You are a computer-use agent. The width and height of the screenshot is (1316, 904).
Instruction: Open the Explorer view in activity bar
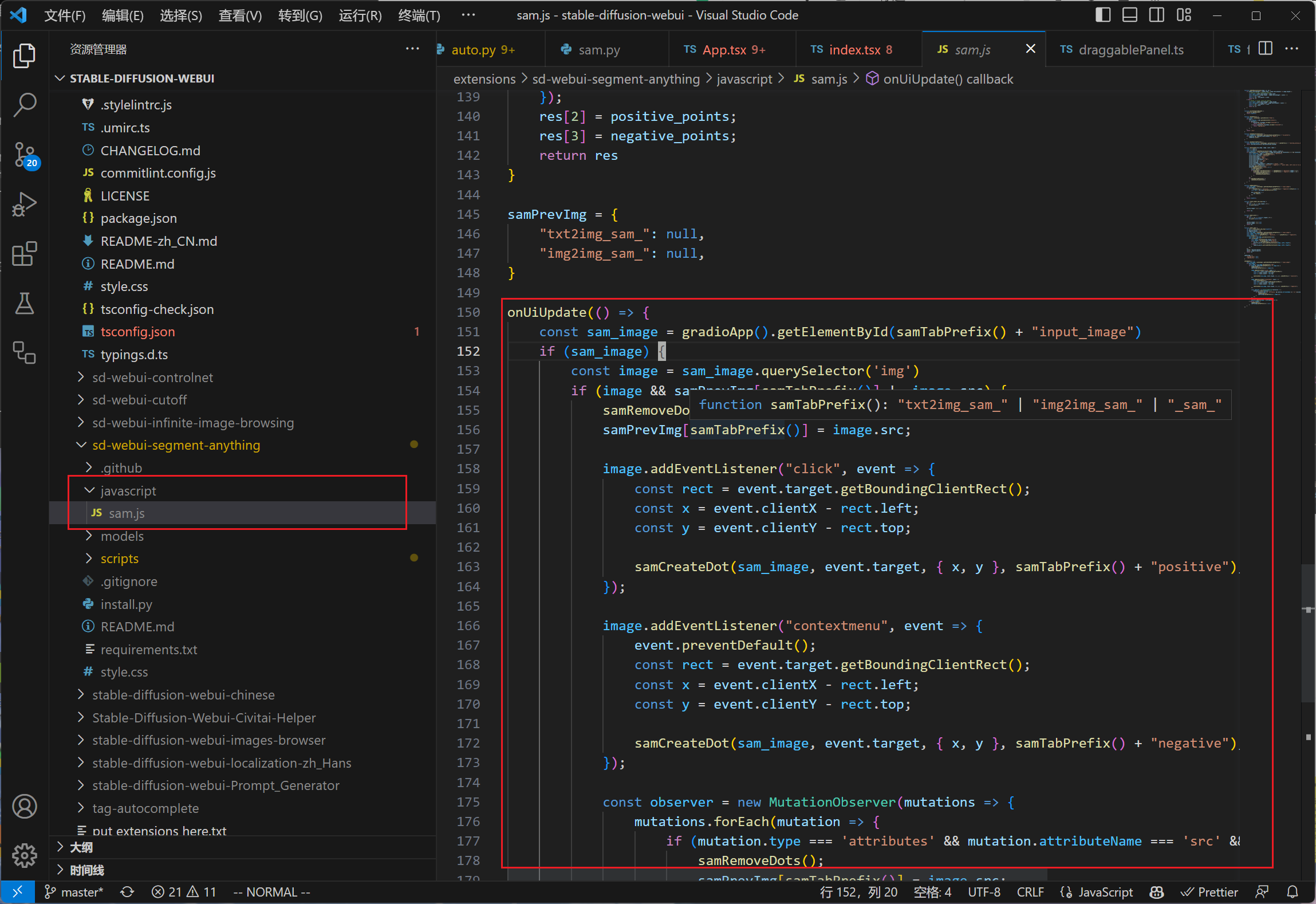(24, 56)
